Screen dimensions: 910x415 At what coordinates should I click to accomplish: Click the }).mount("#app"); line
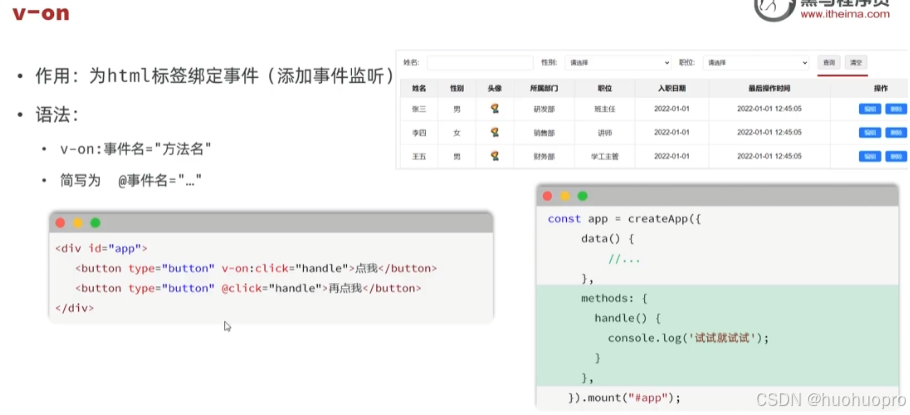[x=624, y=398]
